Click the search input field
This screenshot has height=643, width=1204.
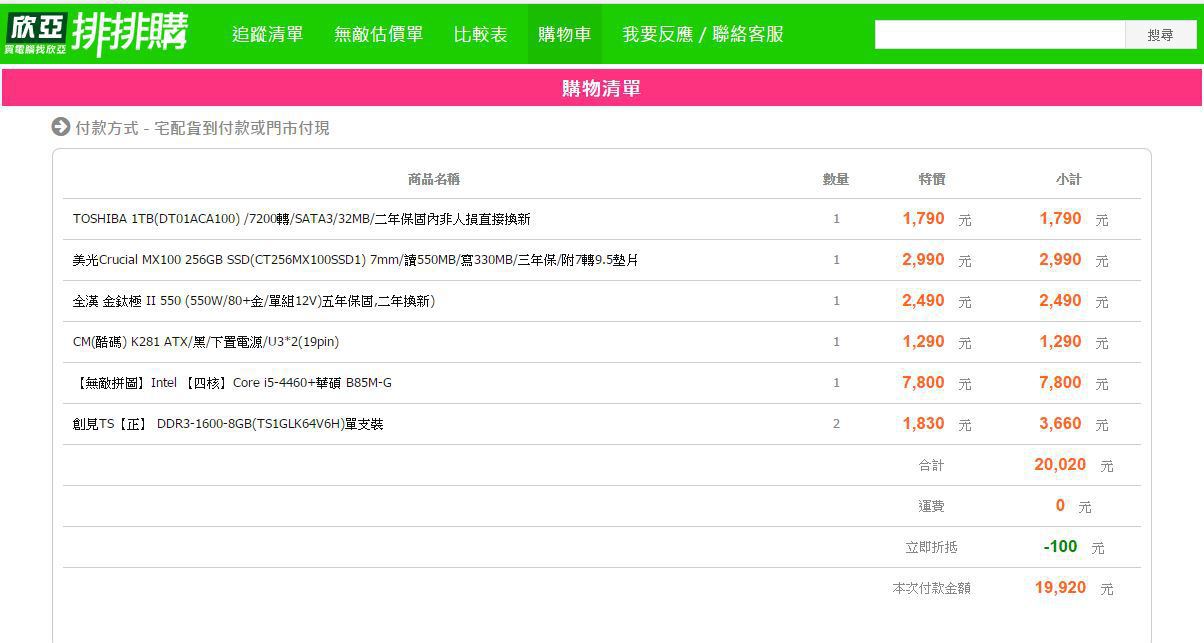1000,35
